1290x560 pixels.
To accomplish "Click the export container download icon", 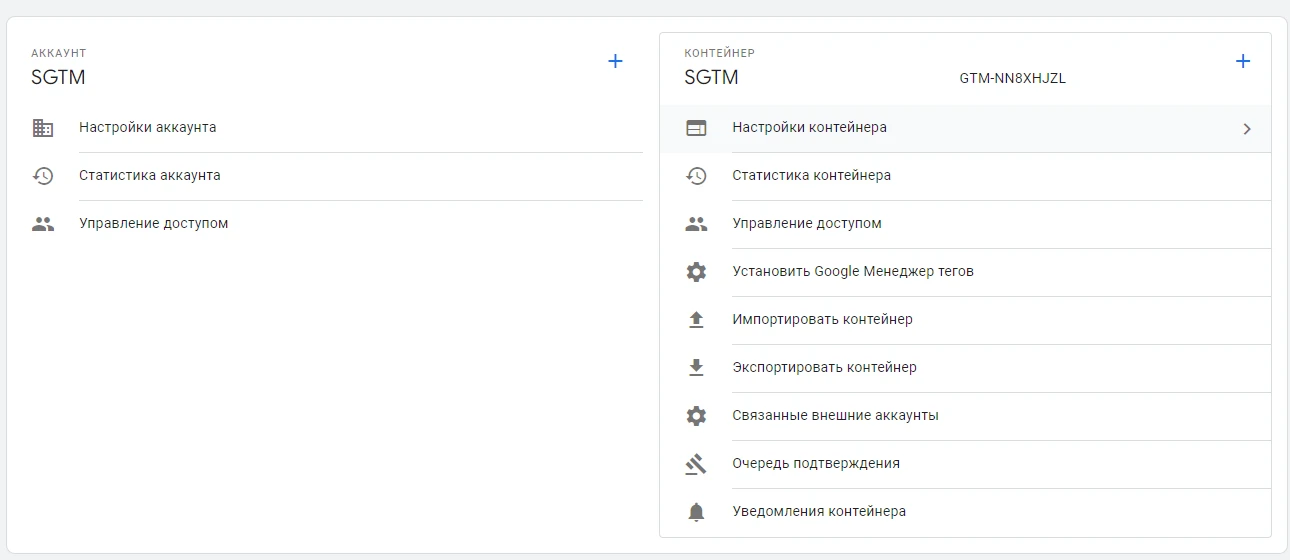I will [x=696, y=368].
